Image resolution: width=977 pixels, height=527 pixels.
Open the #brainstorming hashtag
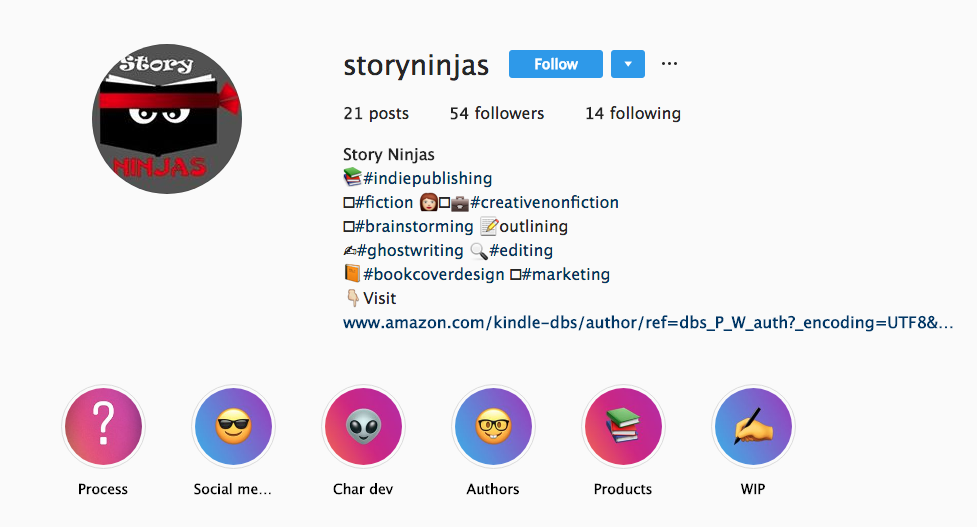pyautogui.click(x=414, y=227)
